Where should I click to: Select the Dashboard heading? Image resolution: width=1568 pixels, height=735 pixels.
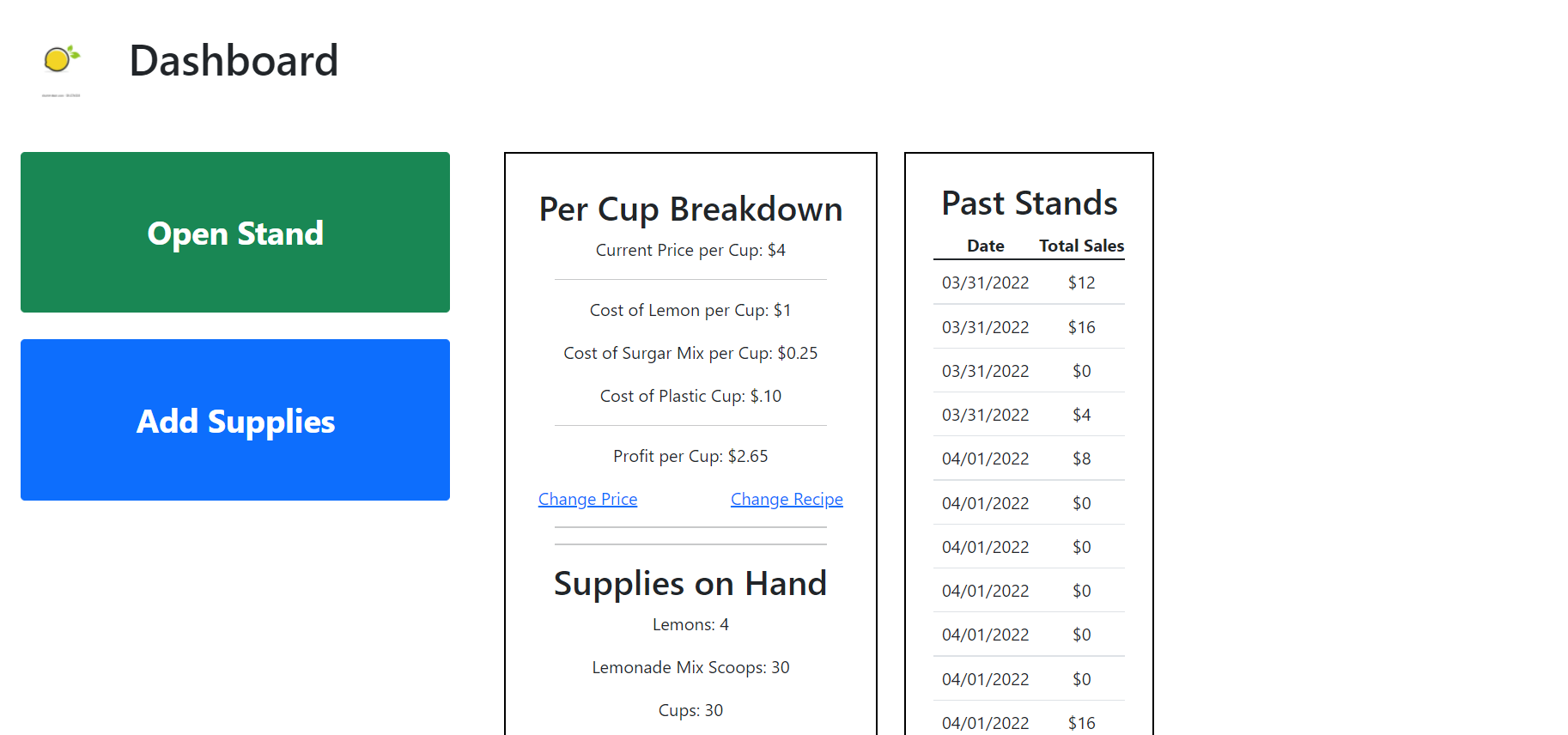[234, 61]
